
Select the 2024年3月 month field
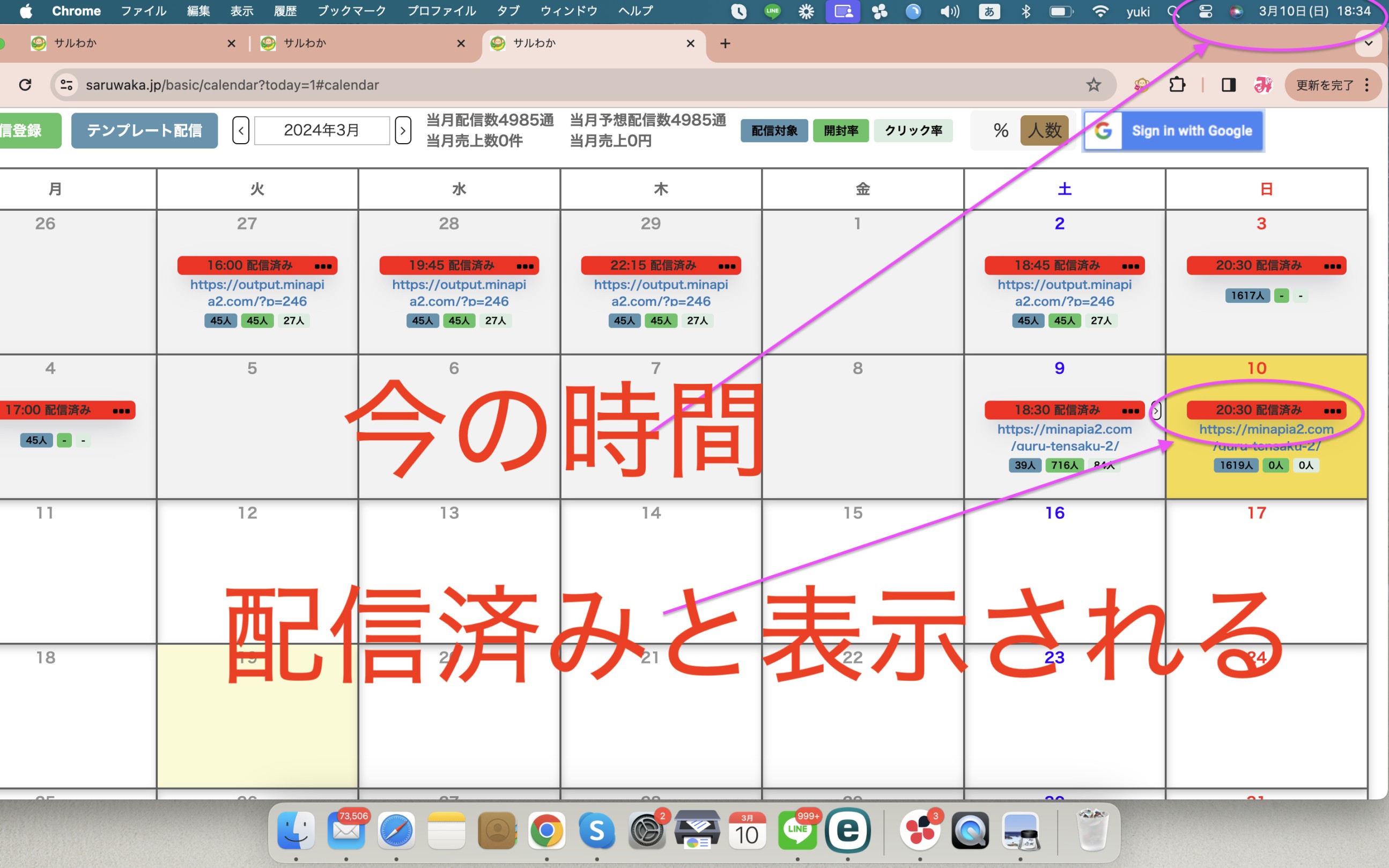point(322,131)
